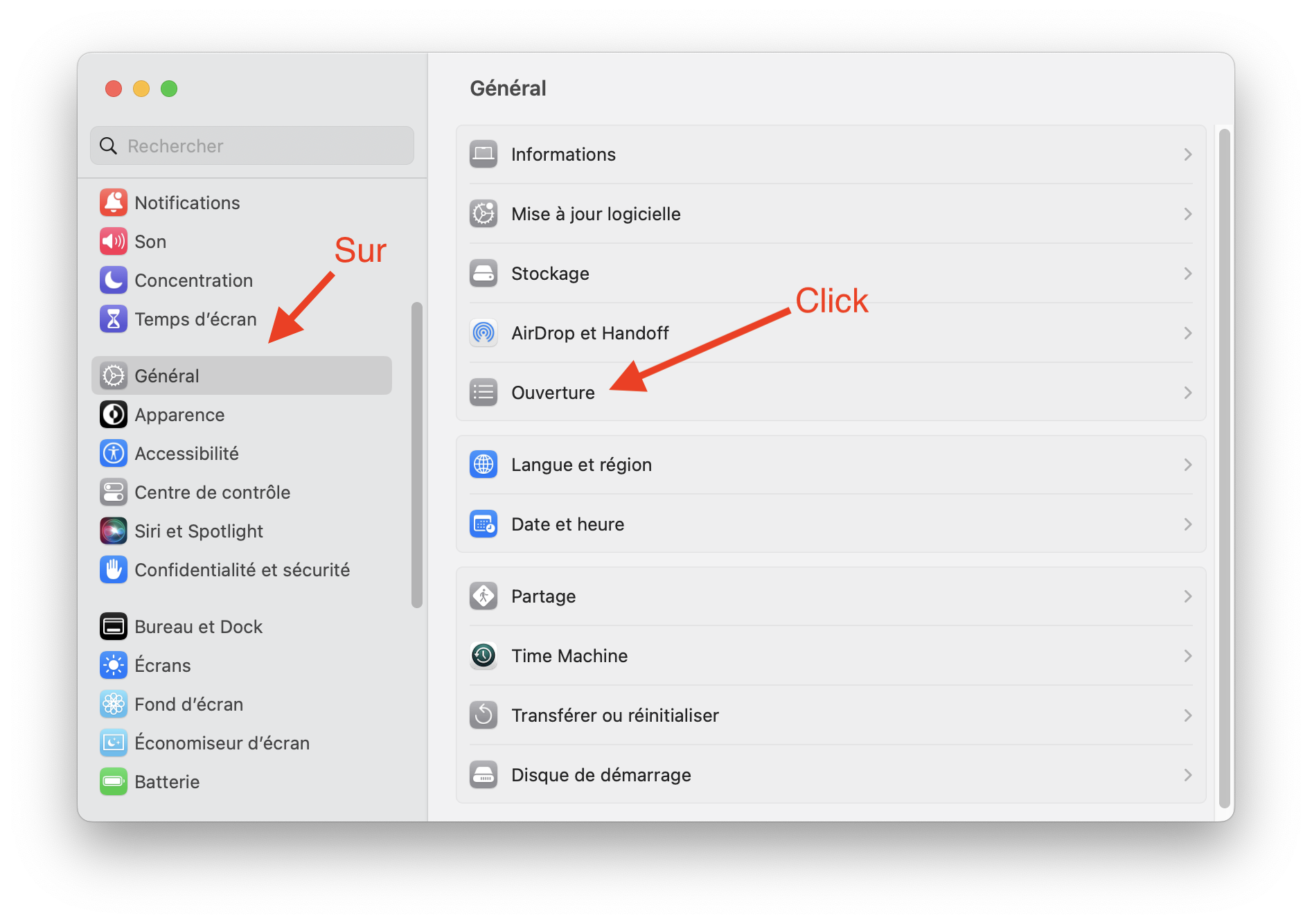Select the AirDrop et Handoff icon
The image size is (1312, 924).
(484, 332)
